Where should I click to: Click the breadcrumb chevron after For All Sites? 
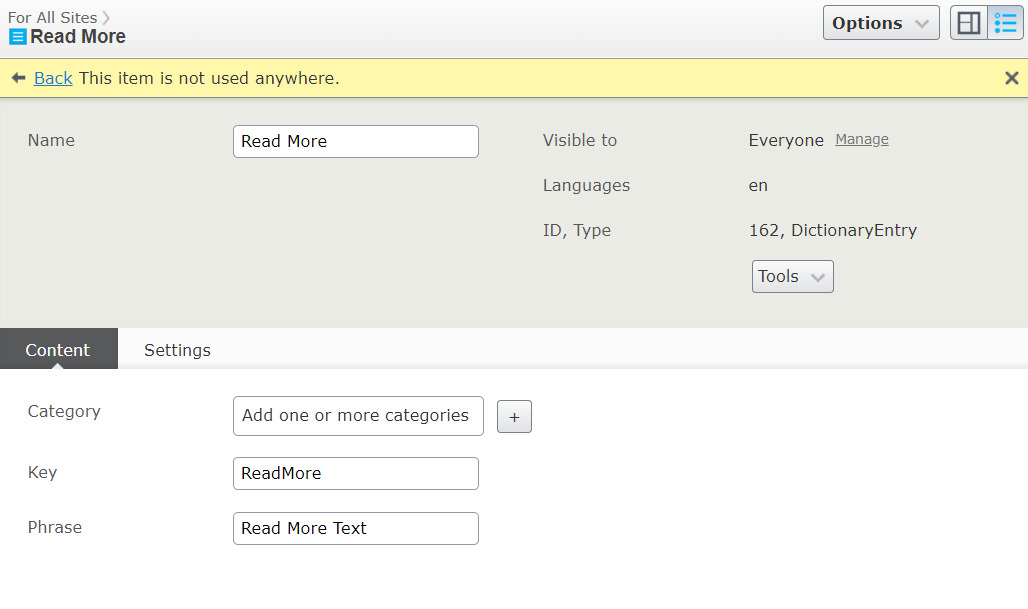click(106, 18)
